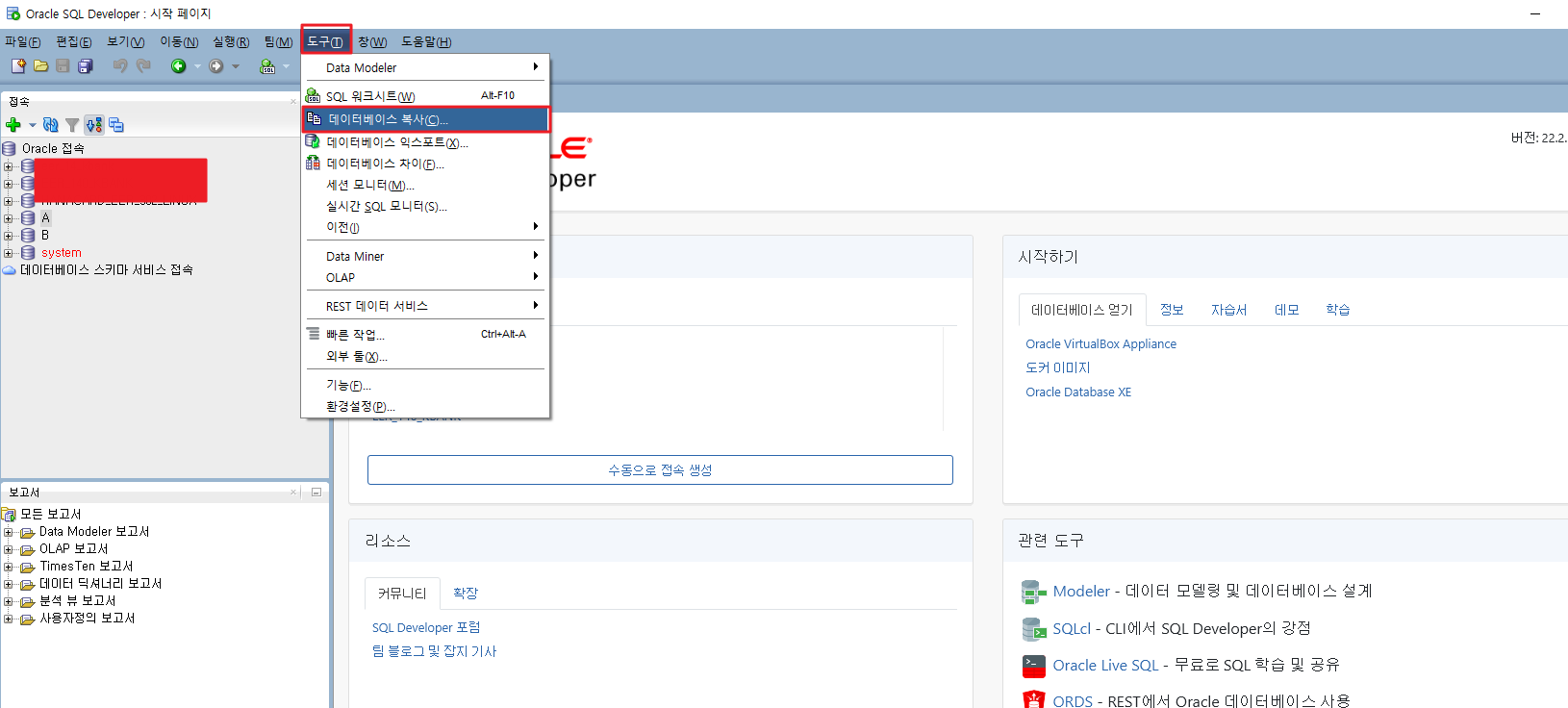The image size is (1568, 708).
Task: Open 환경설정 from the tools menu
Action: (x=425, y=406)
